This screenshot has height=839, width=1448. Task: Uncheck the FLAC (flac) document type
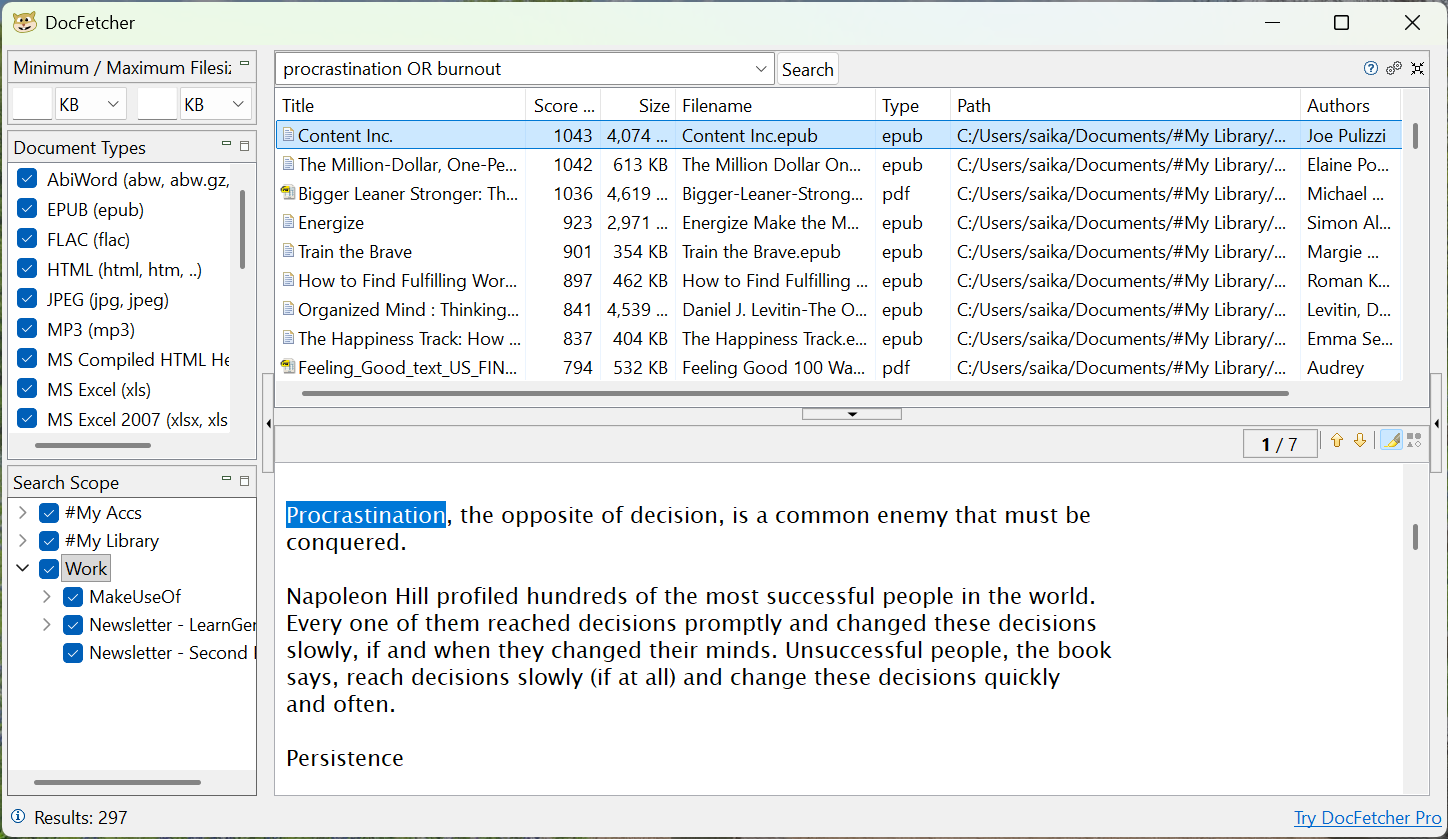point(28,240)
